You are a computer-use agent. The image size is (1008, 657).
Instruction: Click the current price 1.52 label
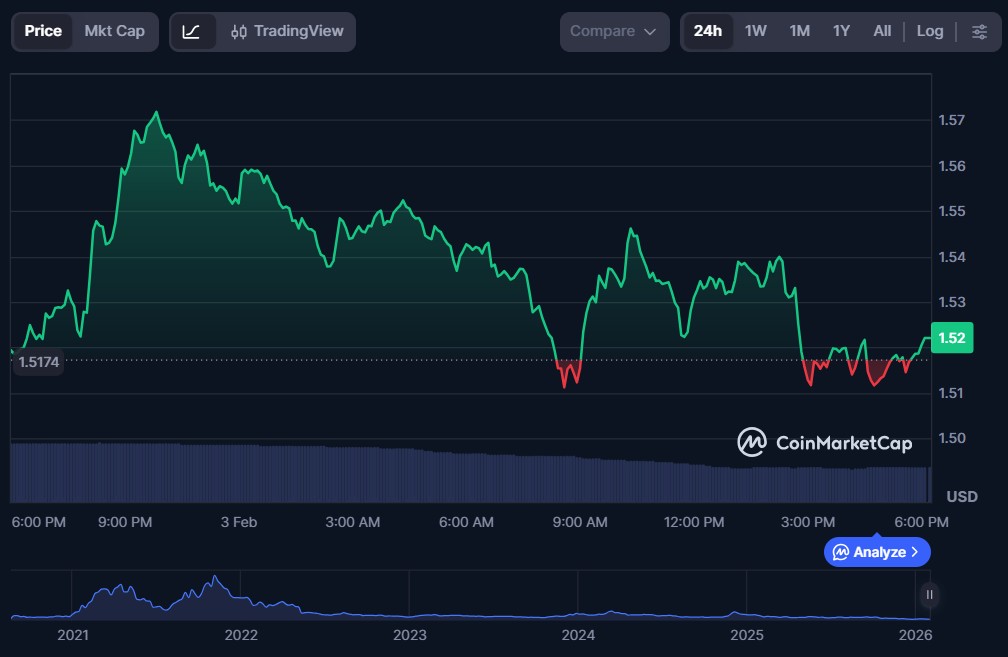pyautogui.click(x=952, y=338)
